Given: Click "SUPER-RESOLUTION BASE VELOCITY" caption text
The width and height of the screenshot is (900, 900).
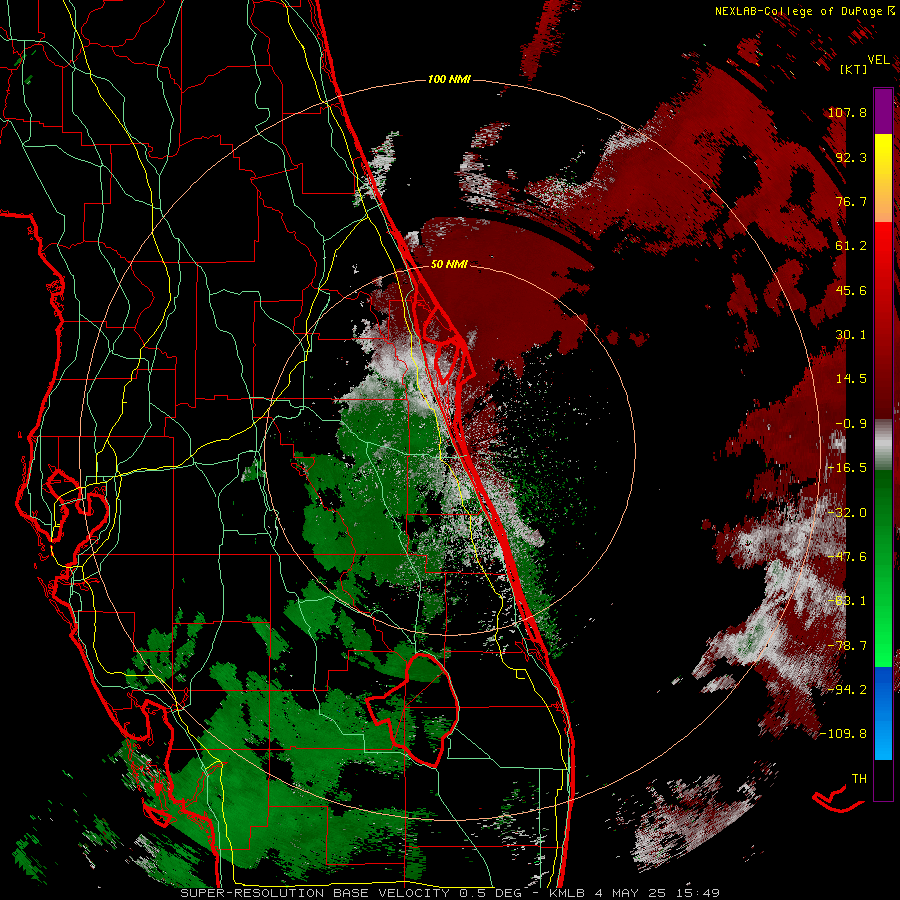Looking at the screenshot, I should click(315, 893).
